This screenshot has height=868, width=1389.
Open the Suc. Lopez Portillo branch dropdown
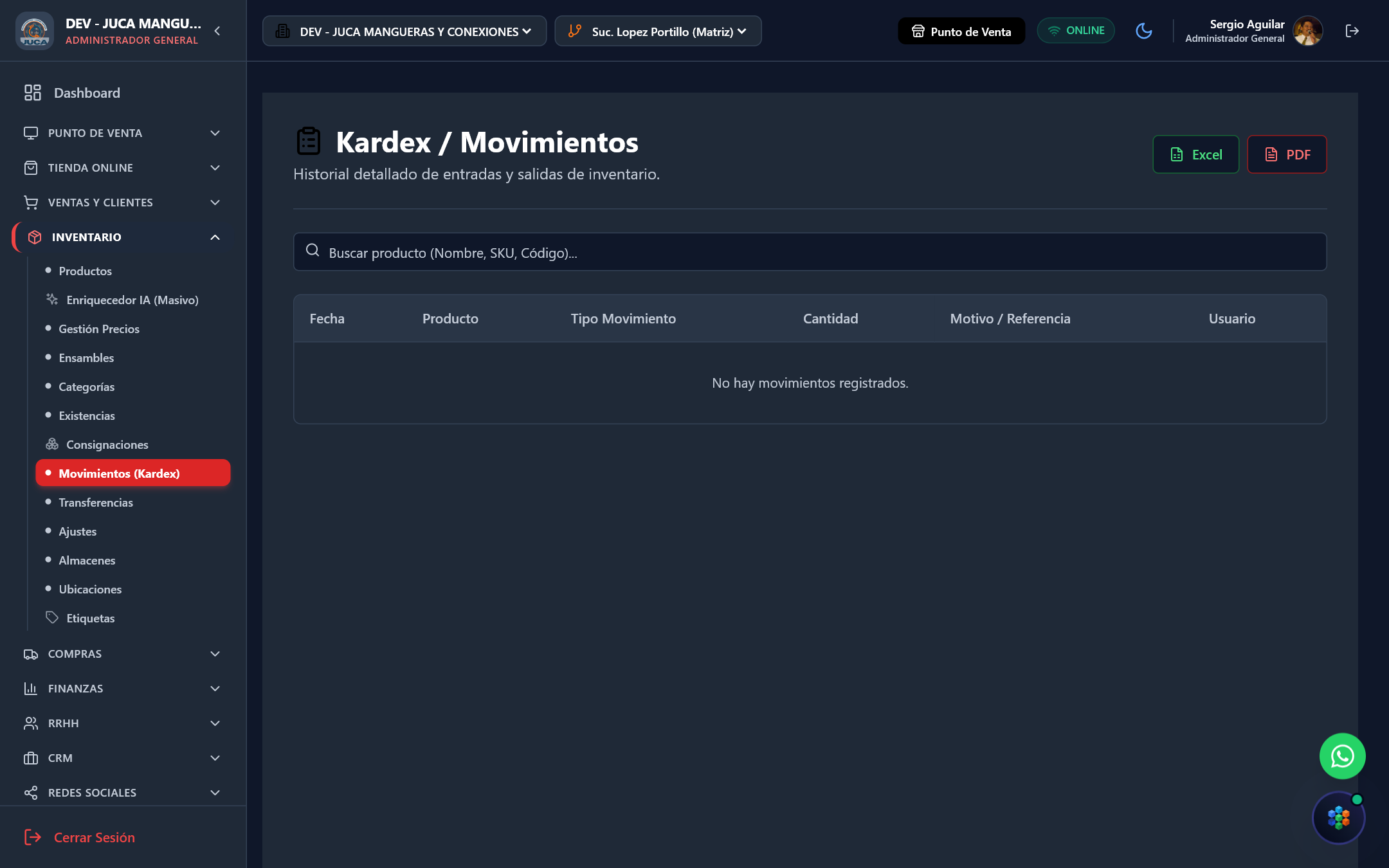(658, 31)
